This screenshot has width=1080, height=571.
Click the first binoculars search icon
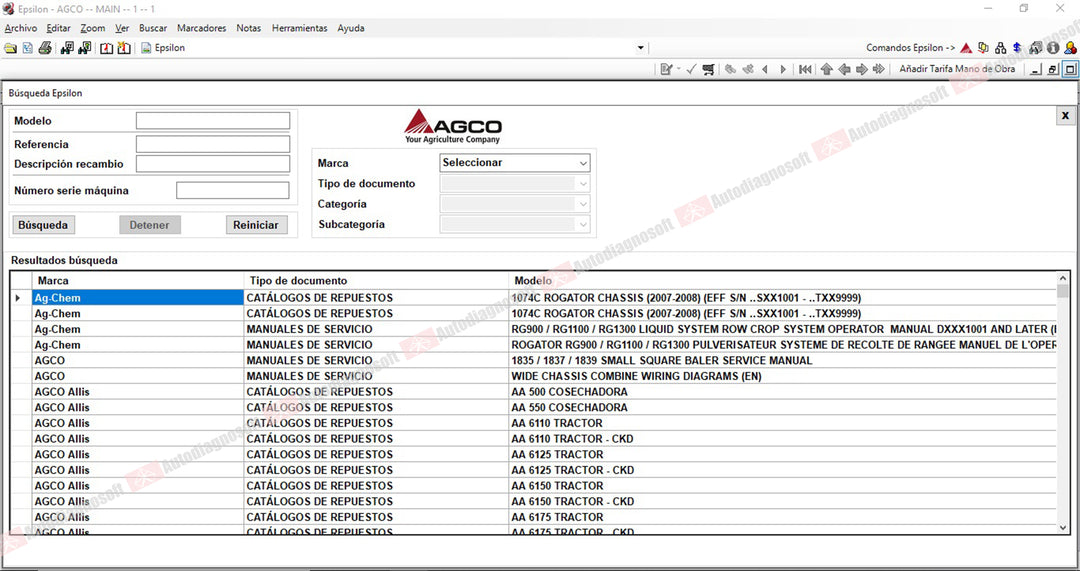click(67, 48)
